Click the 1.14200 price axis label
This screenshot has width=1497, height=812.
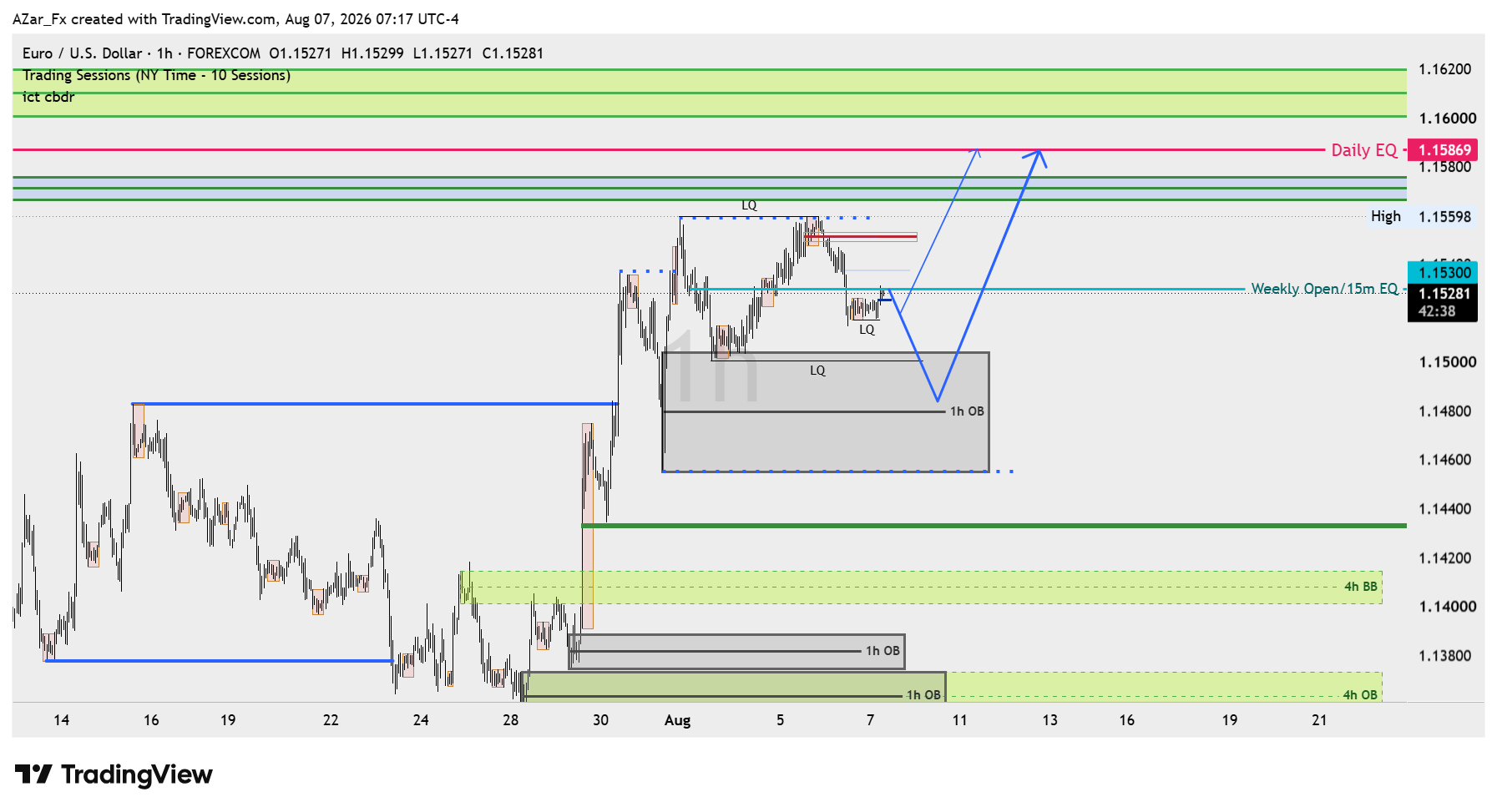[x=1445, y=558]
